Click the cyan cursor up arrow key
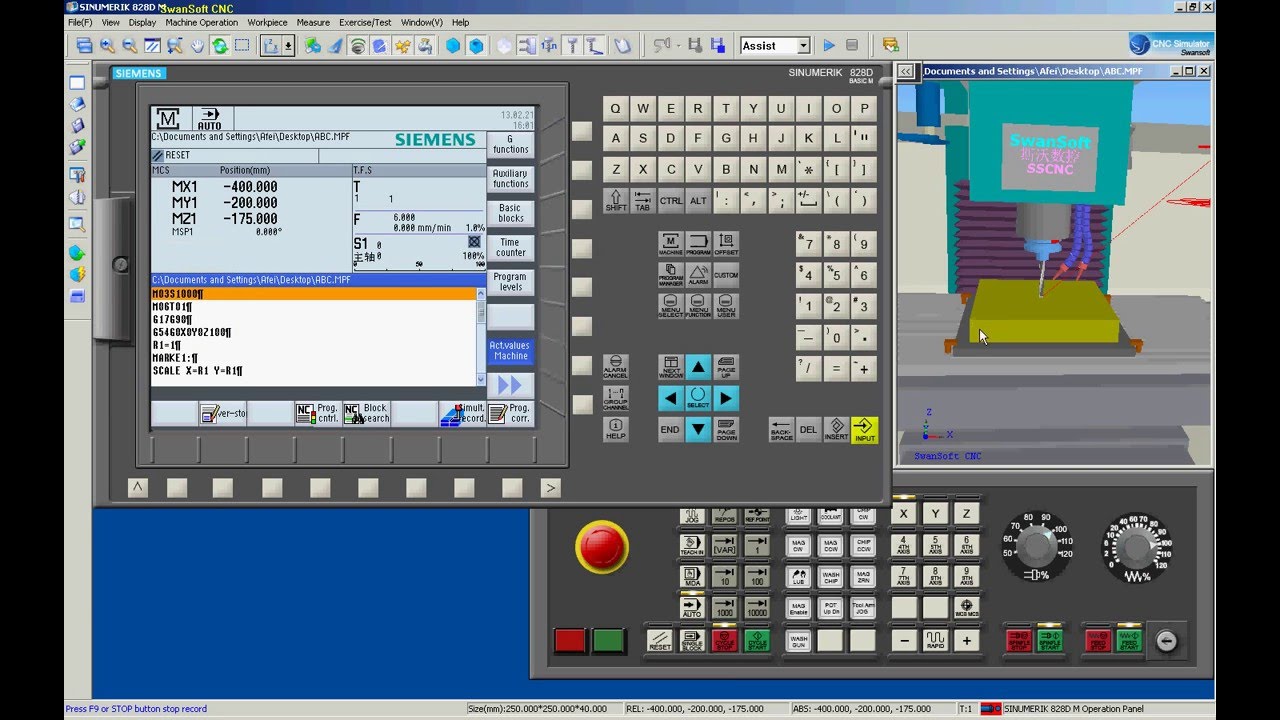Viewport: 1280px width, 720px height. [698, 367]
